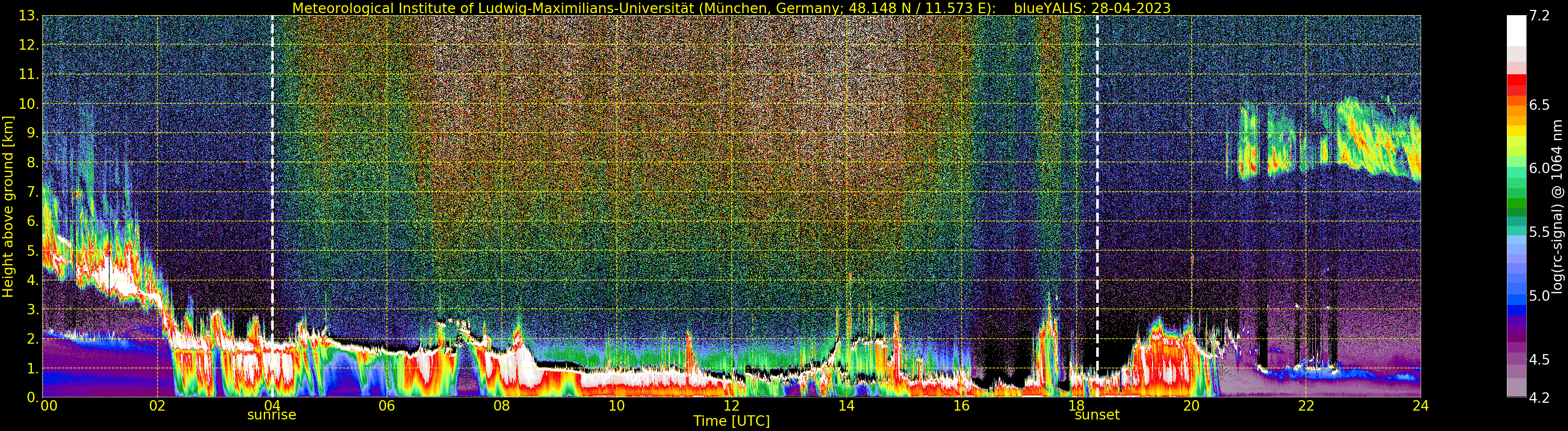The width and height of the screenshot is (1568, 431).
Task: Click the white top of the colorbar near 7.2
Action: (x=1516, y=30)
